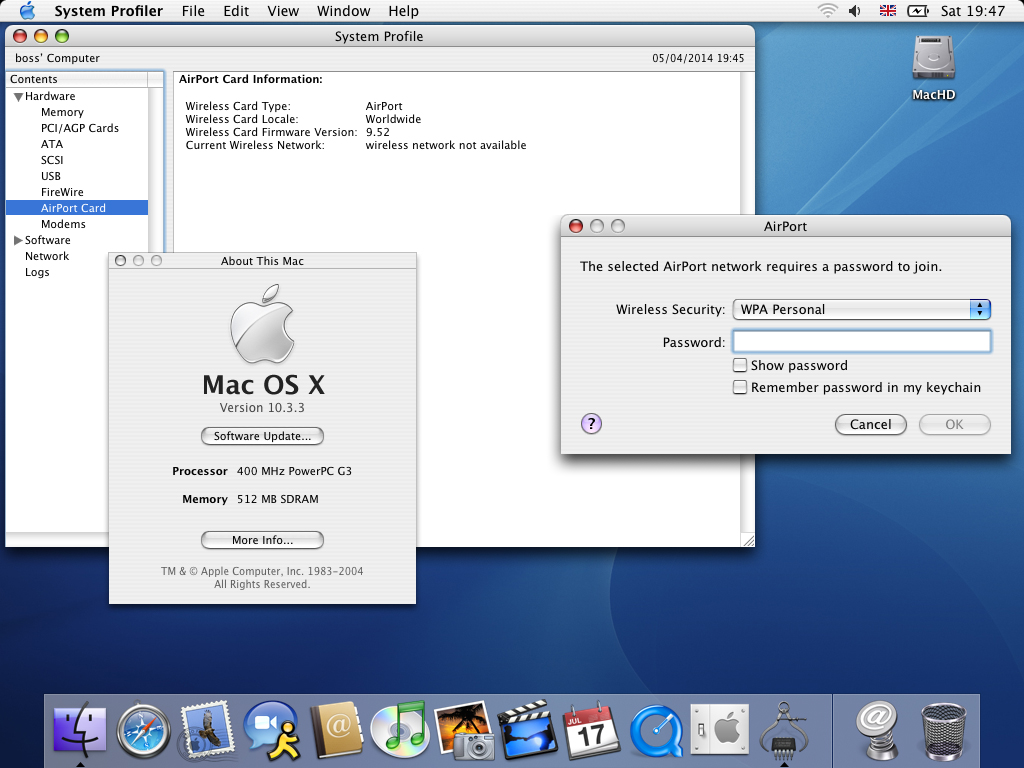Open the @ spring website icon in Dock
The image size is (1024, 768).
point(876,729)
